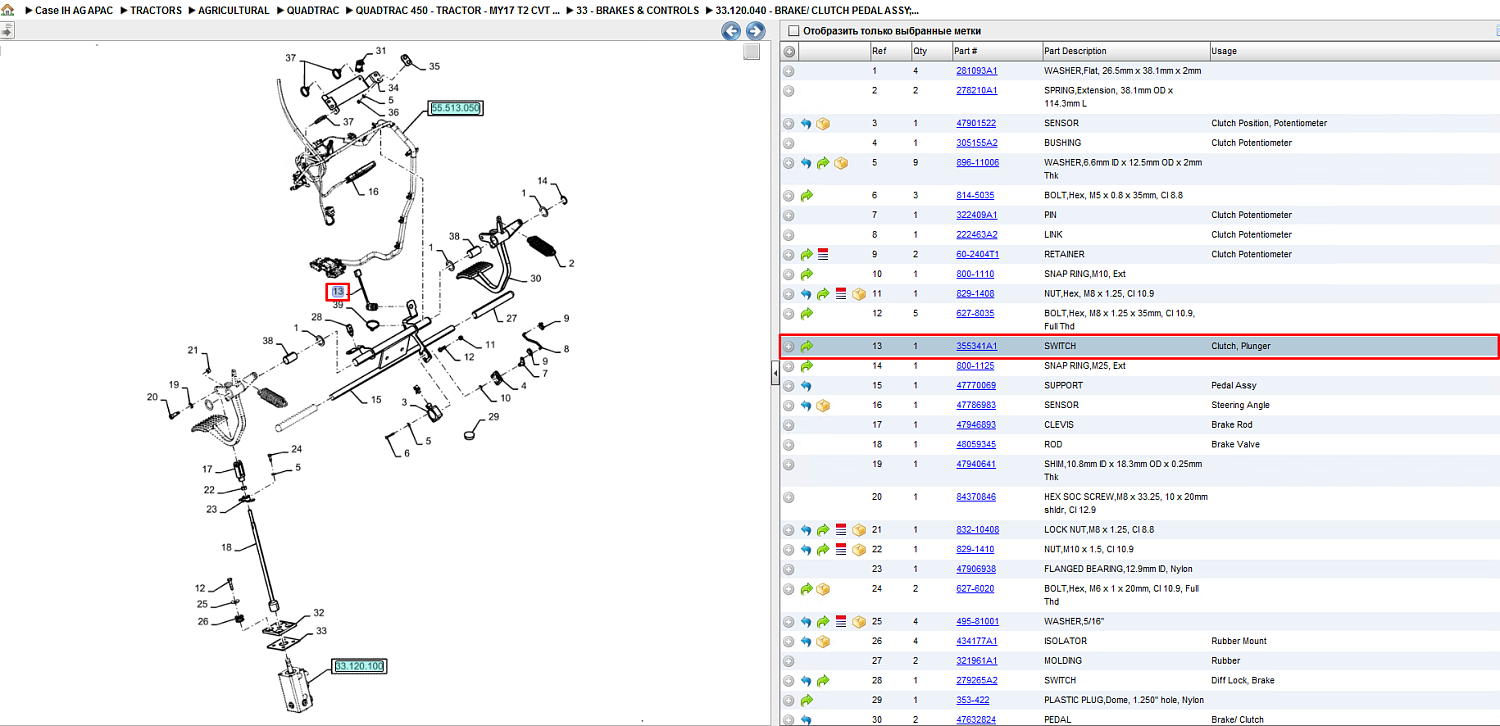This screenshot has height=726, width=1500.
Task: Select the 'Pedal Assy' usage cell
Action: [1234, 386]
